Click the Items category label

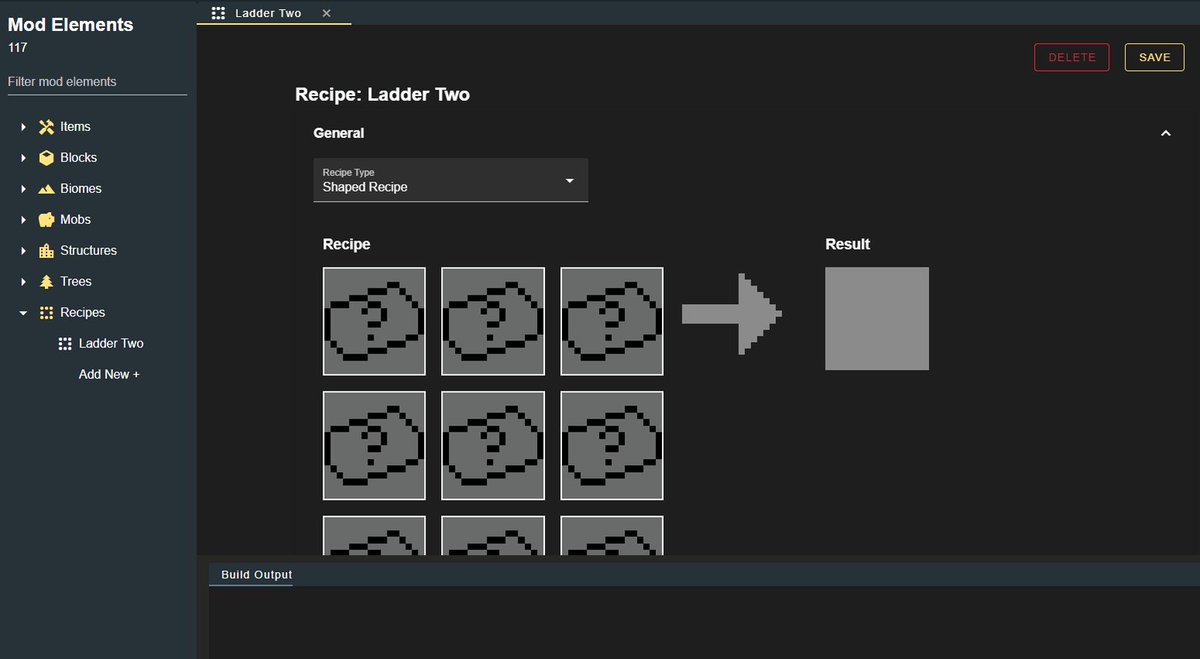pos(75,127)
